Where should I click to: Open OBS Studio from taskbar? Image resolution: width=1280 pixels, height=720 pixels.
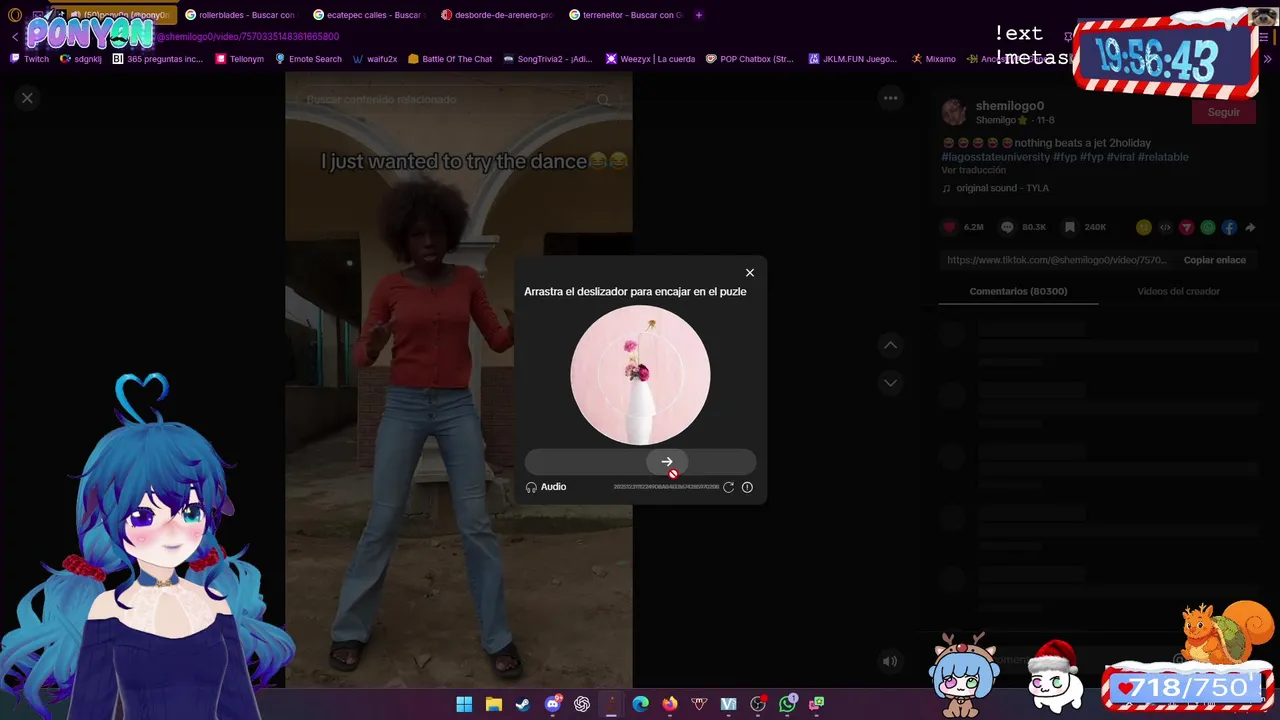tap(758, 704)
